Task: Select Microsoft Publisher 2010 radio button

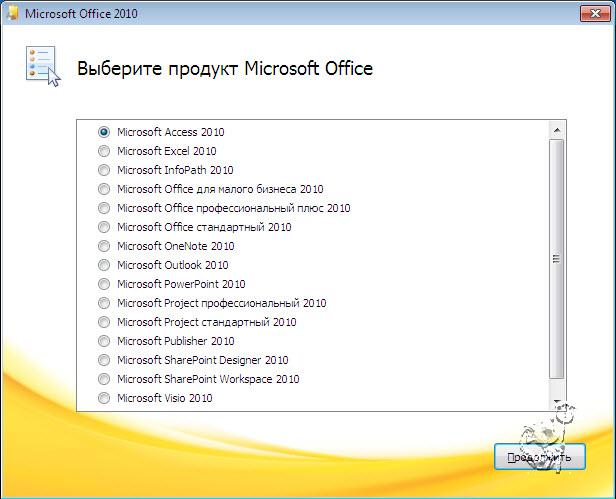Action: point(104,341)
